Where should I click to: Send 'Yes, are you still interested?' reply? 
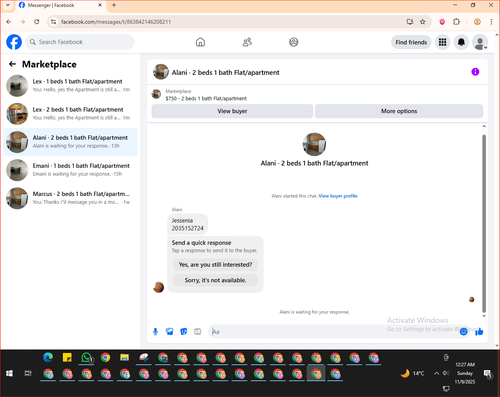click(x=215, y=264)
